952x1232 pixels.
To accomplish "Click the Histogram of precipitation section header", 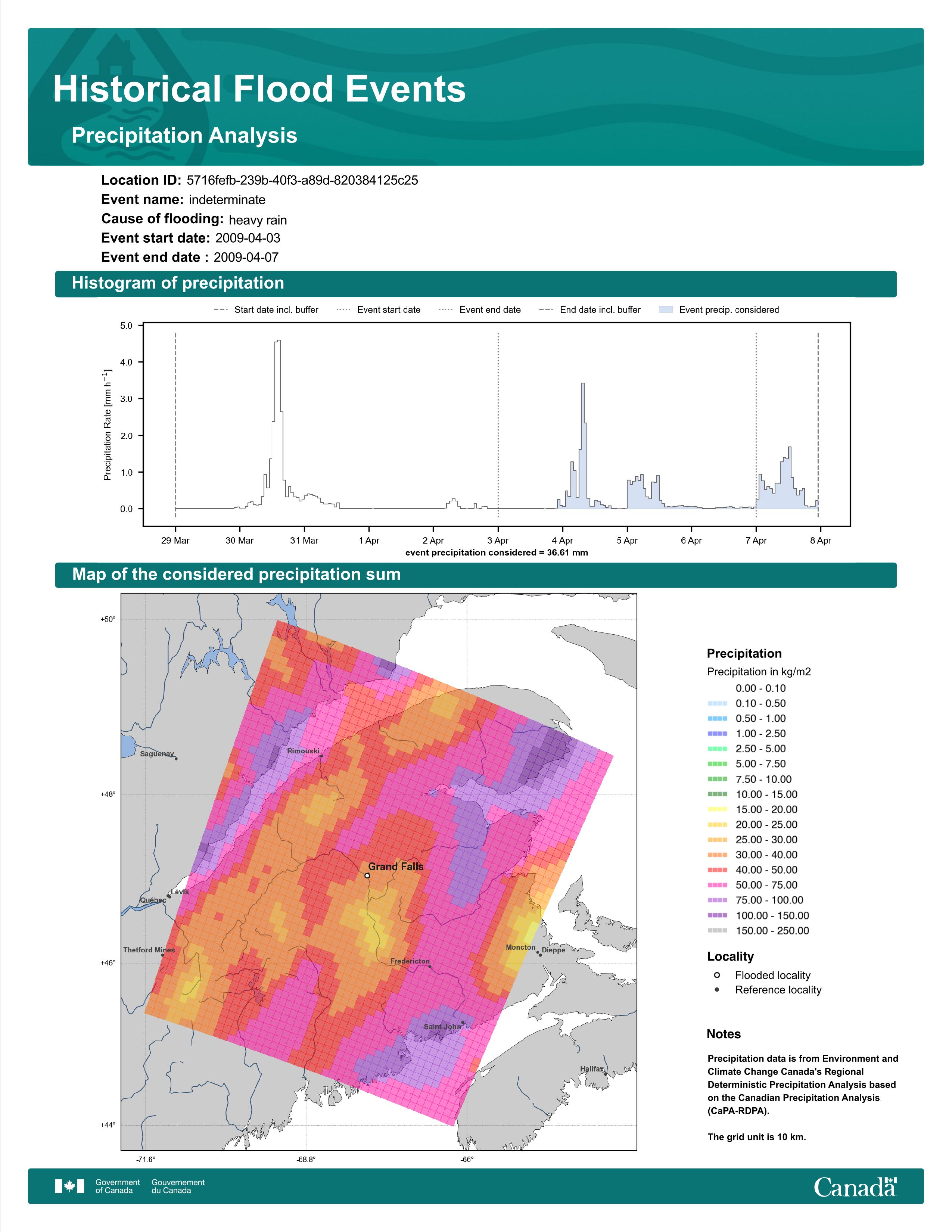I will click(475, 284).
